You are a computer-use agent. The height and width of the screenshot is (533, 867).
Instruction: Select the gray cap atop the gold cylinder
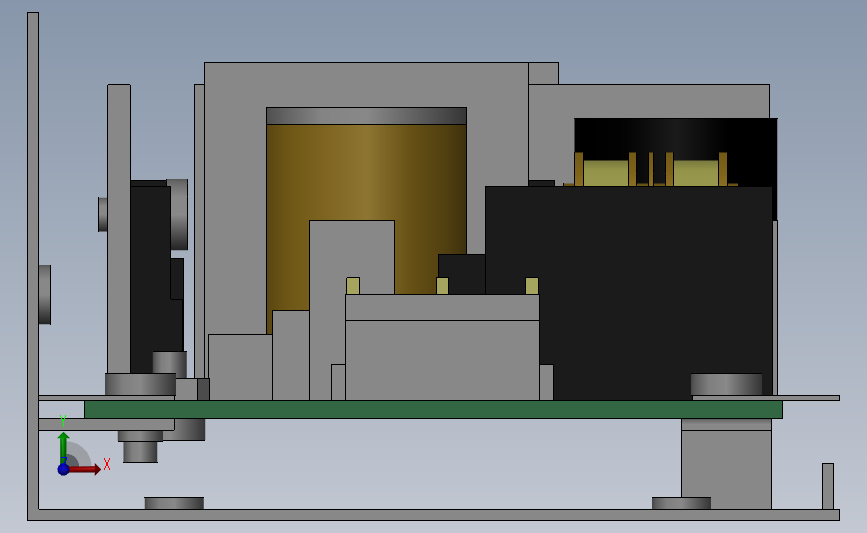tap(367, 116)
